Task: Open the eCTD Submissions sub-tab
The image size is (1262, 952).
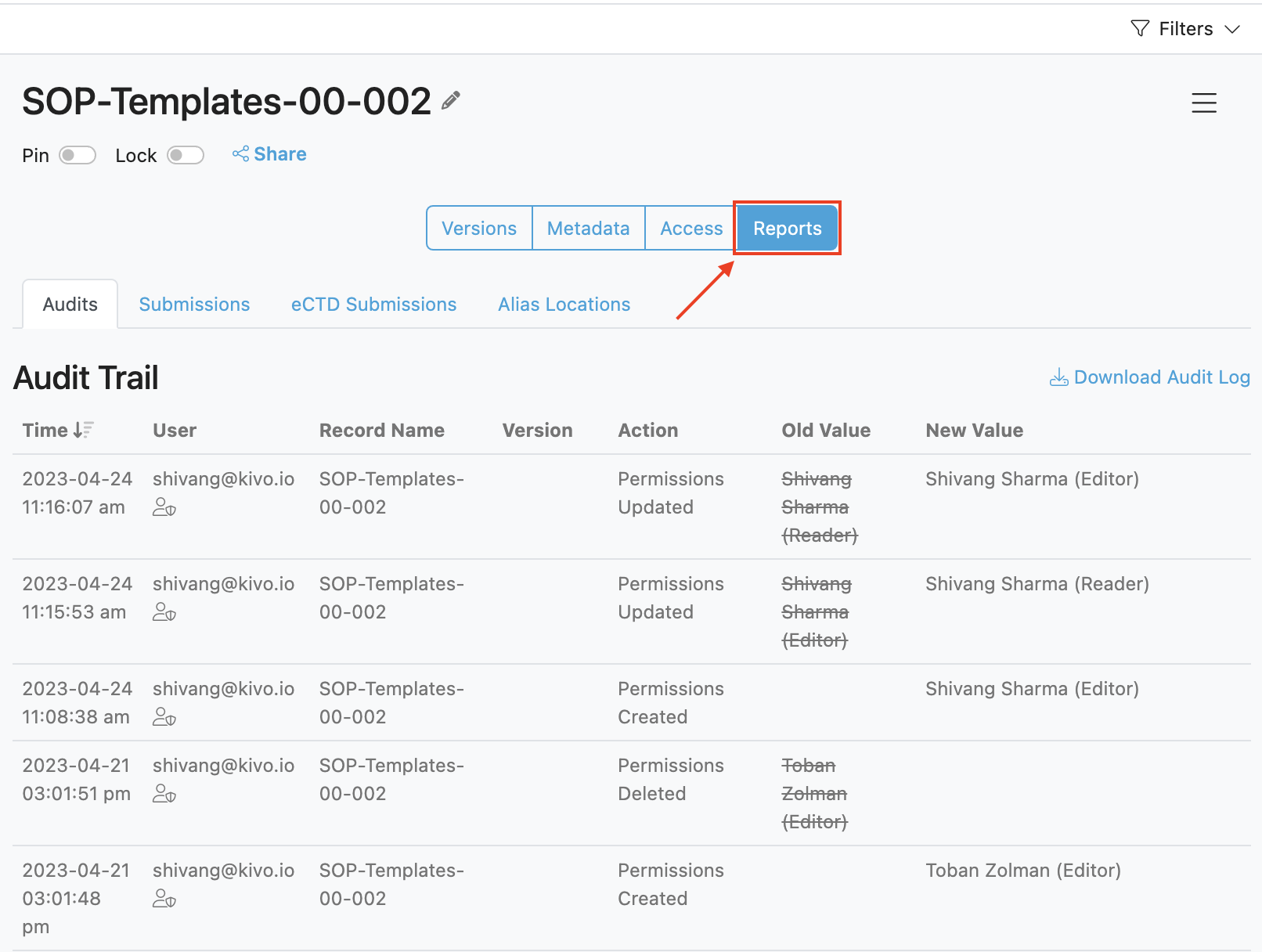Action: coord(373,305)
